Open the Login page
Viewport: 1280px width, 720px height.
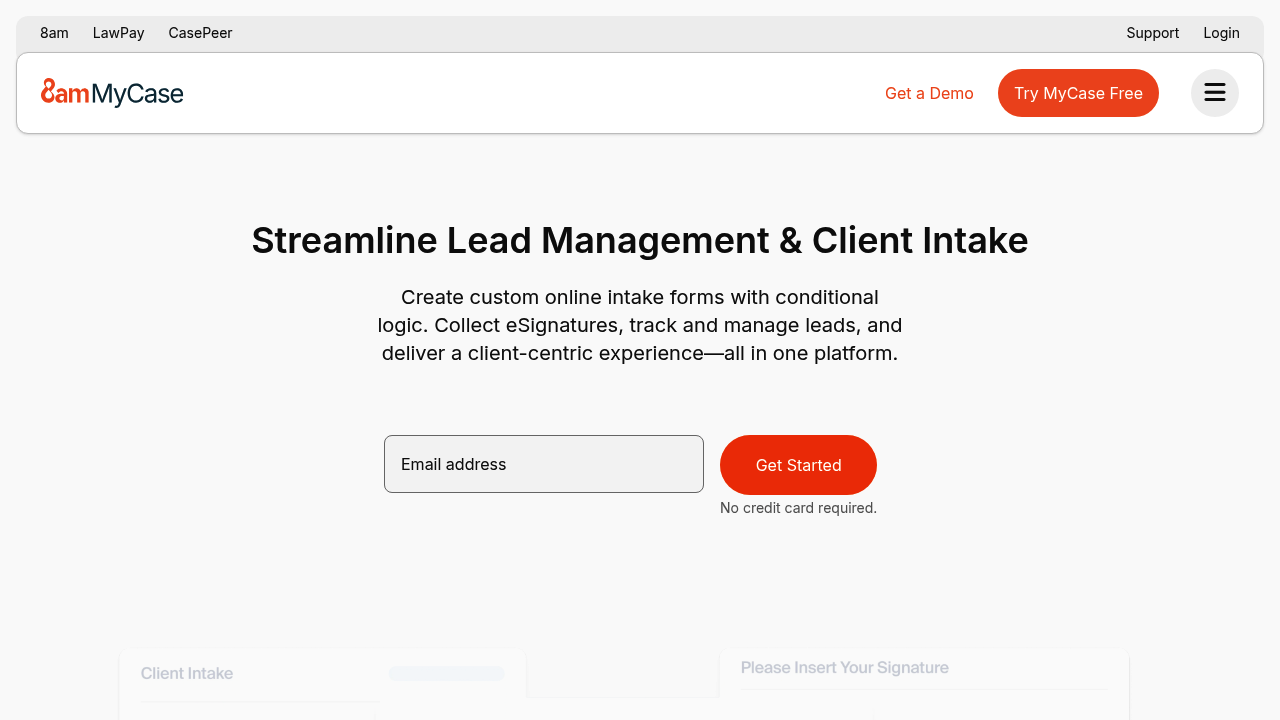pyautogui.click(x=1221, y=32)
